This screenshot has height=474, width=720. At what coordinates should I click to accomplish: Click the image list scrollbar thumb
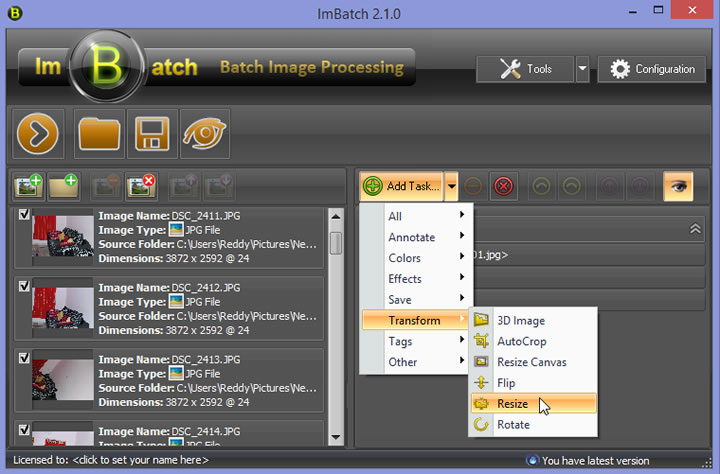click(336, 243)
